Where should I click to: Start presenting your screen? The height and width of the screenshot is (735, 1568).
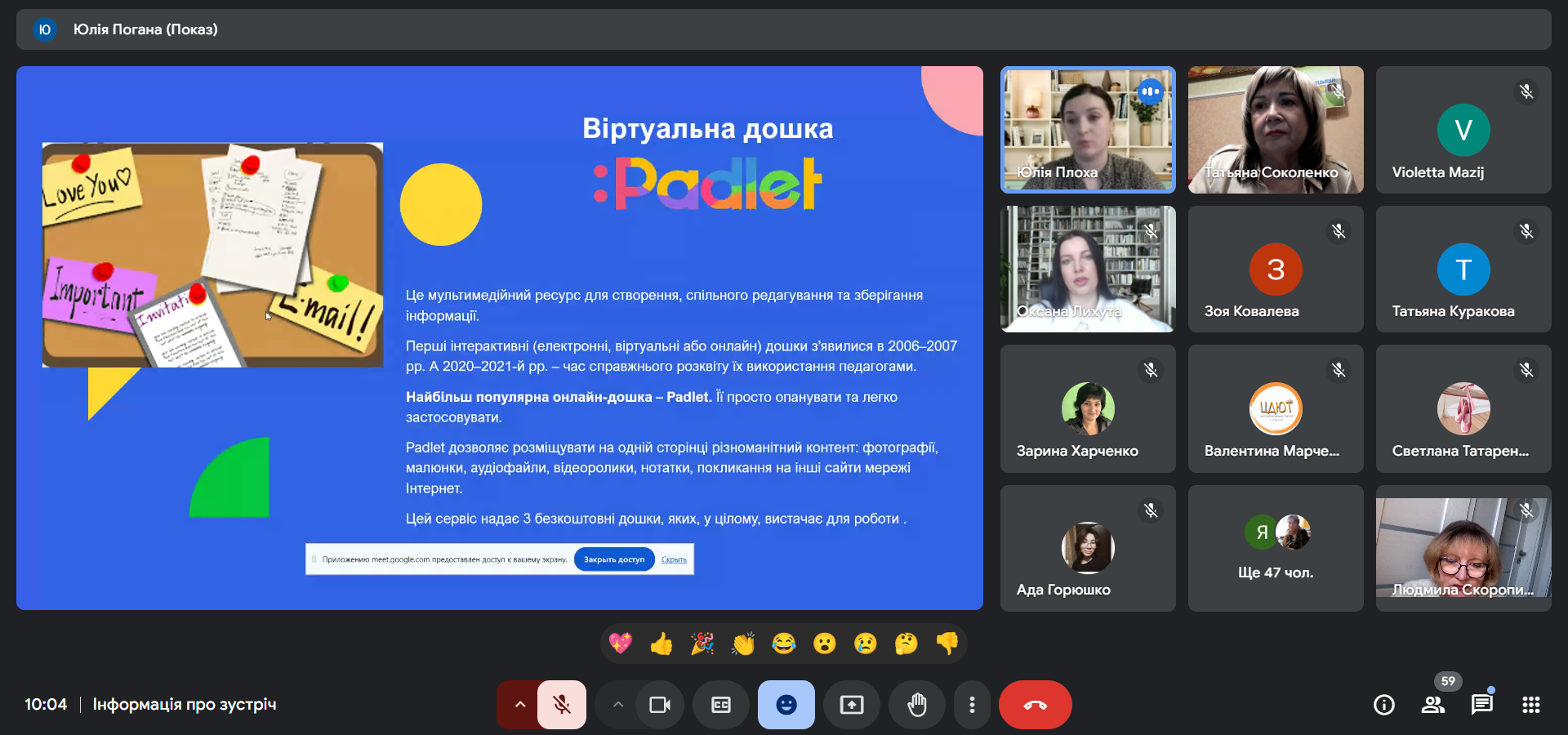pyautogui.click(x=852, y=704)
